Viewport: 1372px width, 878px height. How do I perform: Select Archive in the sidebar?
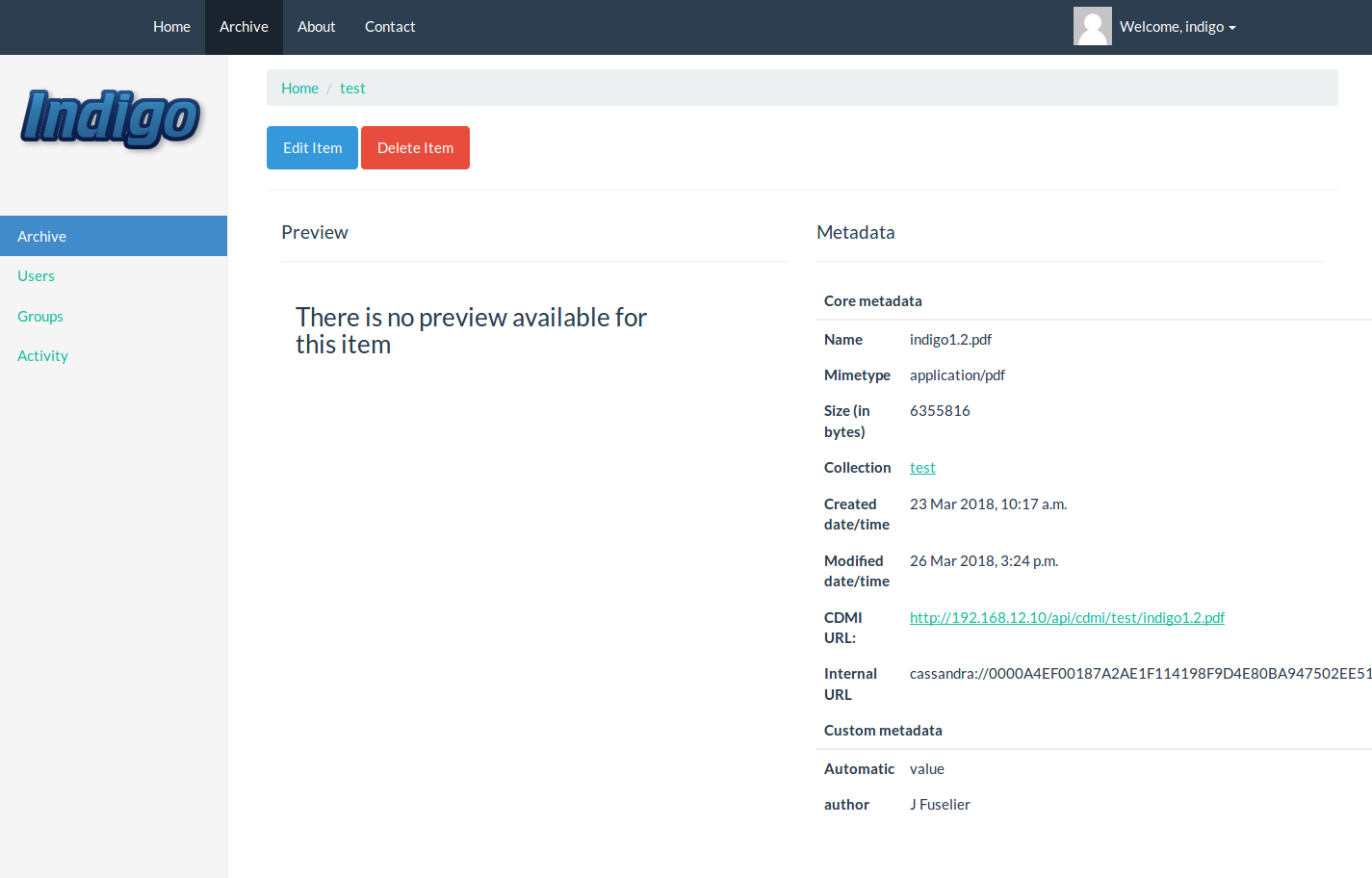pyautogui.click(x=114, y=236)
